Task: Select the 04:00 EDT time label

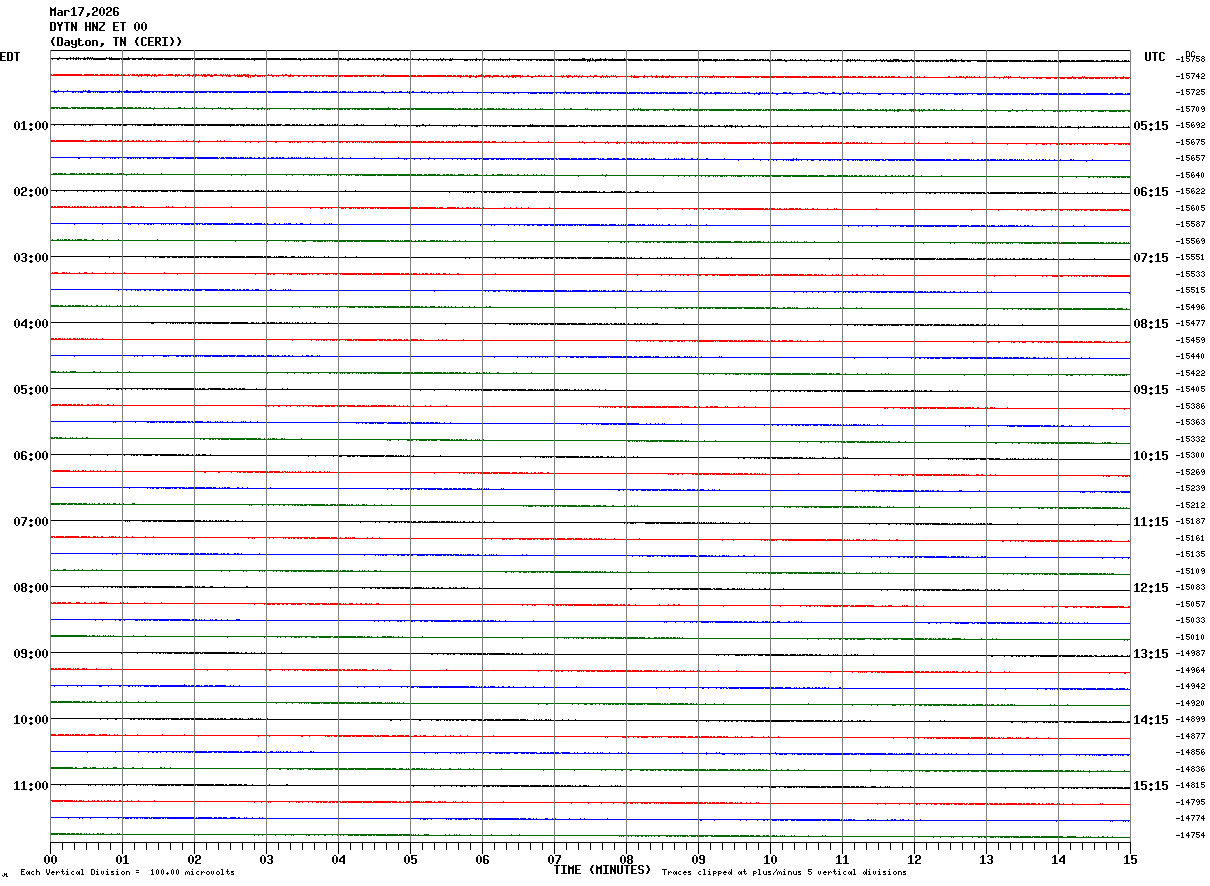Action: pyautogui.click(x=31, y=324)
